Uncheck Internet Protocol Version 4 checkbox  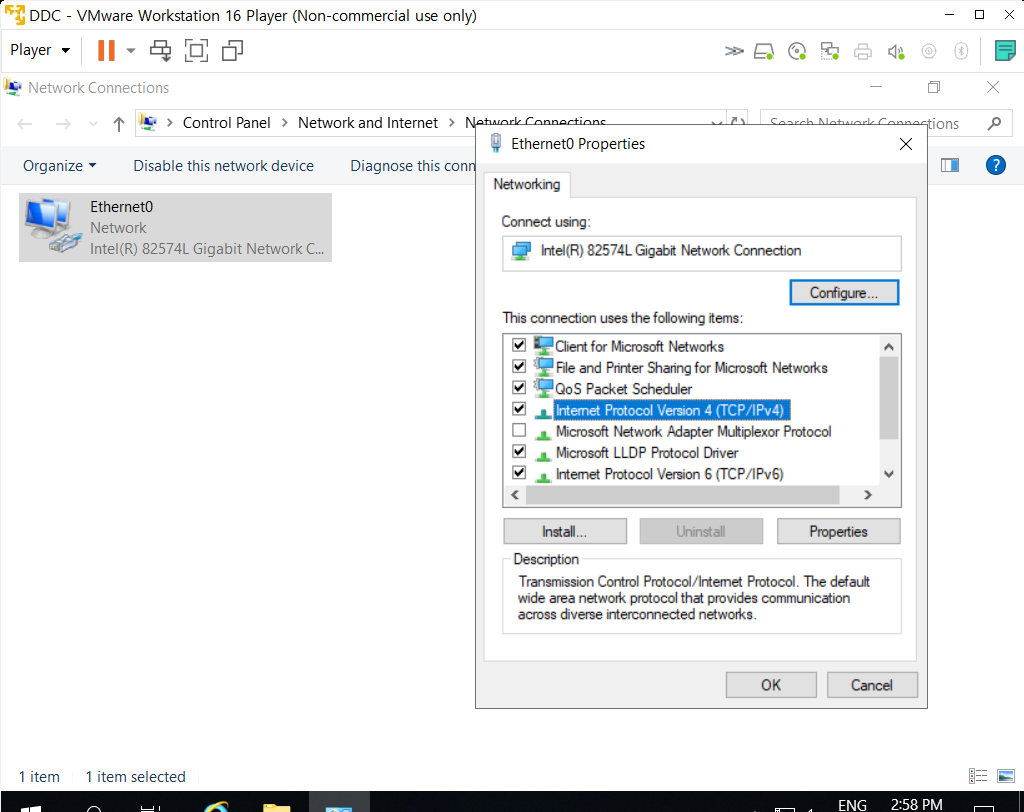519,409
